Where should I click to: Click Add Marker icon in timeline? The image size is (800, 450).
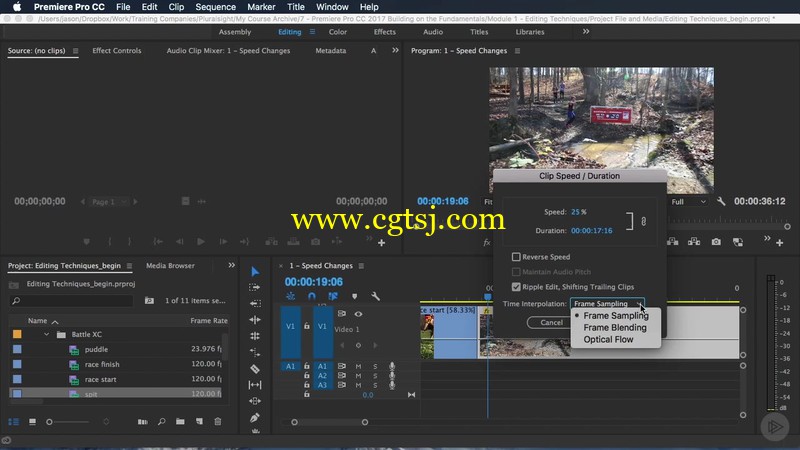(x=354, y=296)
